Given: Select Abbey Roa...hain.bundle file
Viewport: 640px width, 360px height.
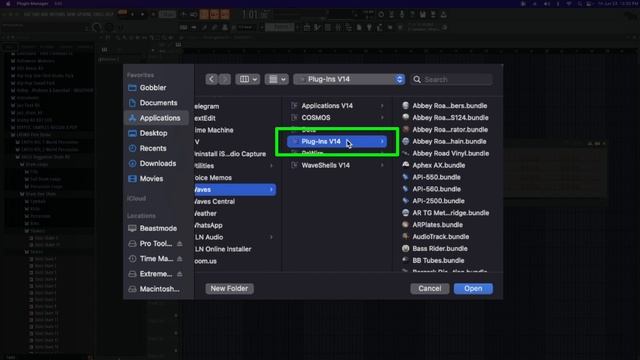Looking at the screenshot, I should (449, 141).
